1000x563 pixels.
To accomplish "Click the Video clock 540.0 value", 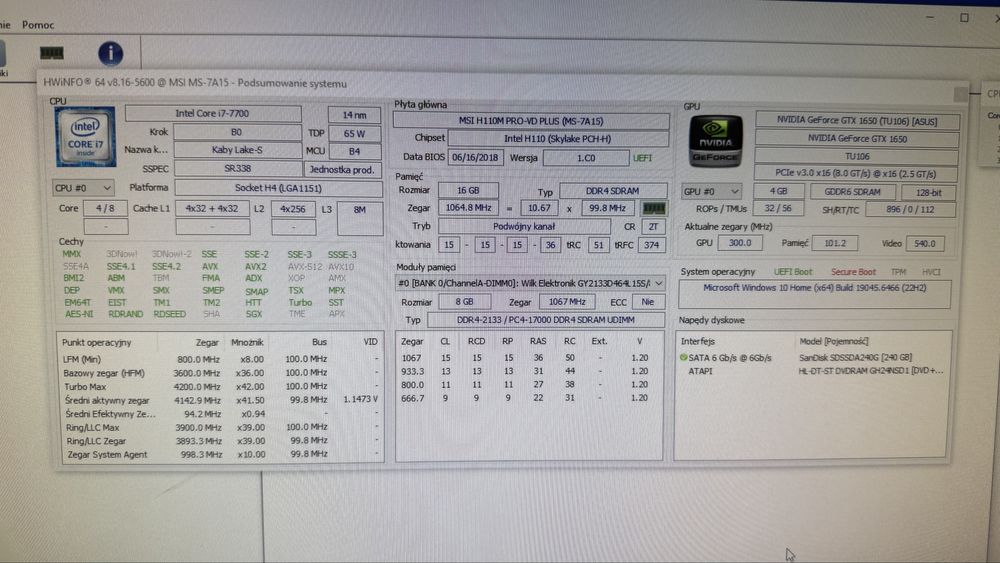I will point(924,244).
